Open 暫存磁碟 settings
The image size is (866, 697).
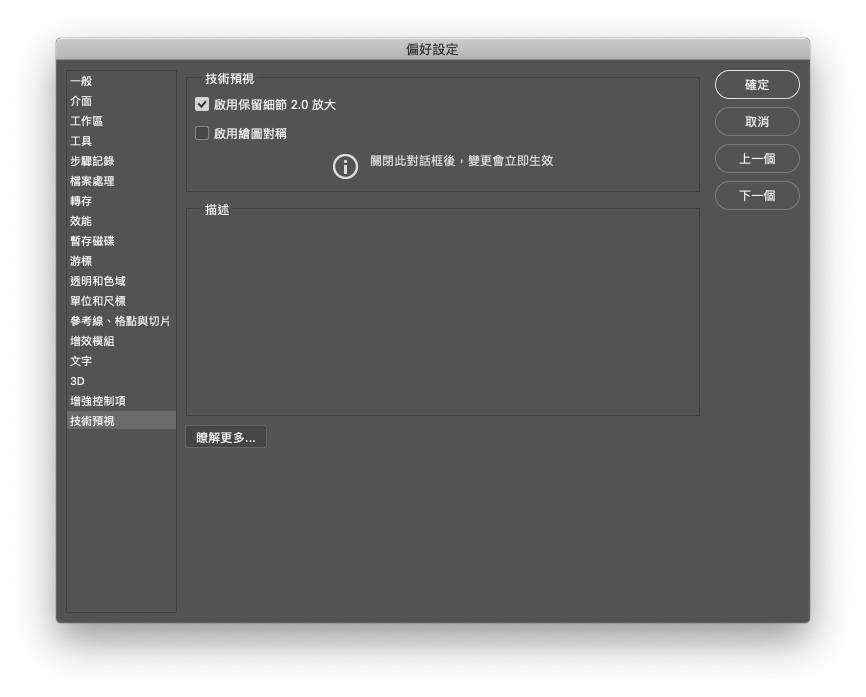92,241
